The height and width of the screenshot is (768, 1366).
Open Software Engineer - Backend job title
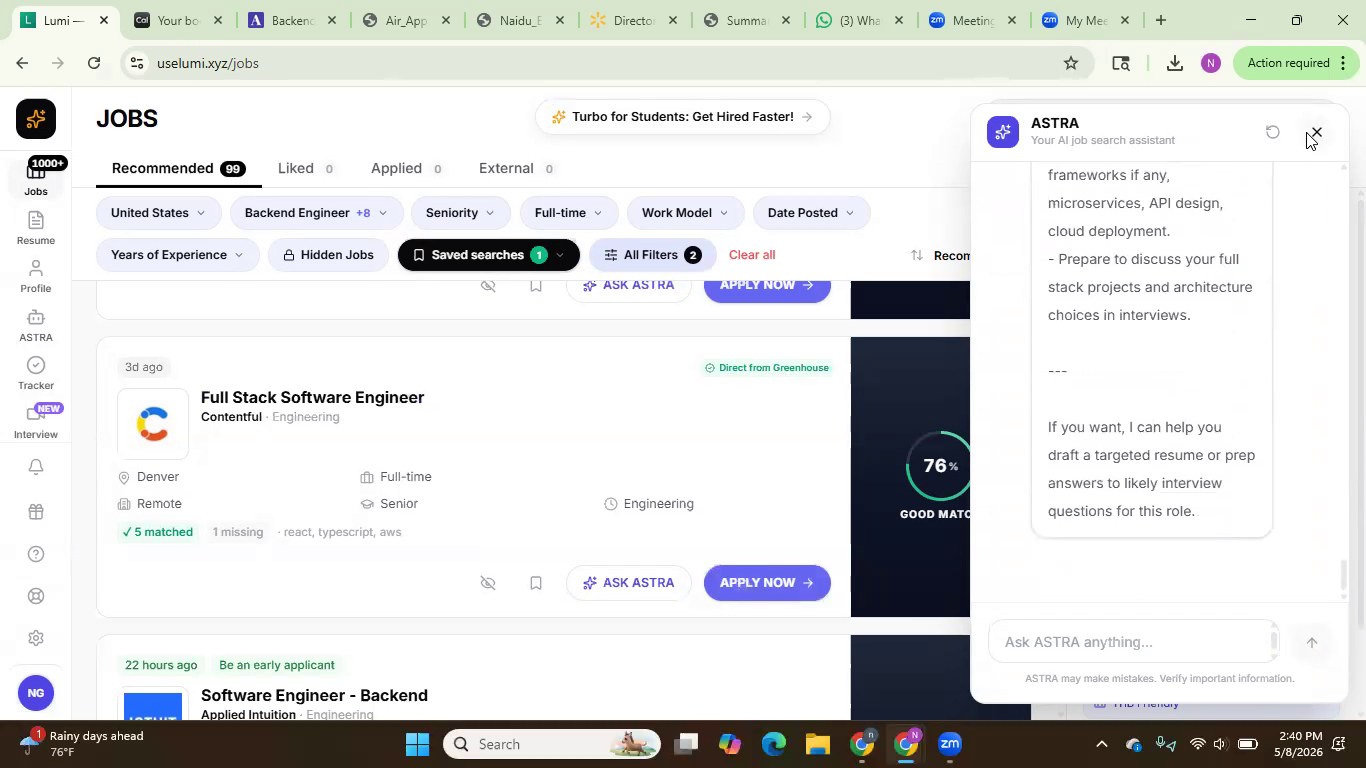(x=314, y=695)
